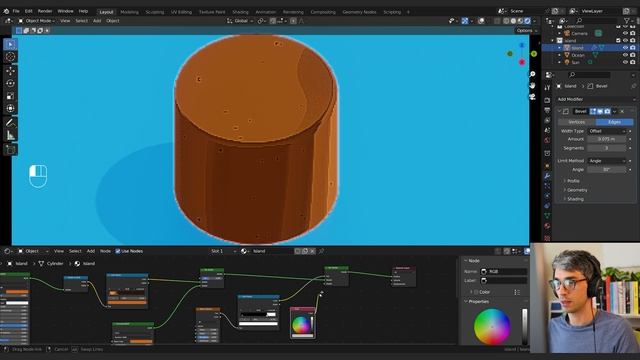
Task: Disable Island object render camera icon
Action: click(632, 48)
